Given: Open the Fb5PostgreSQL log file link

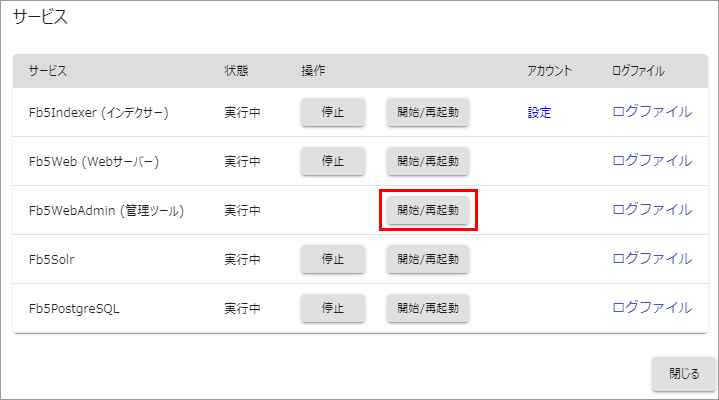Looking at the screenshot, I should pyautogui.click(x=651, y=308).
